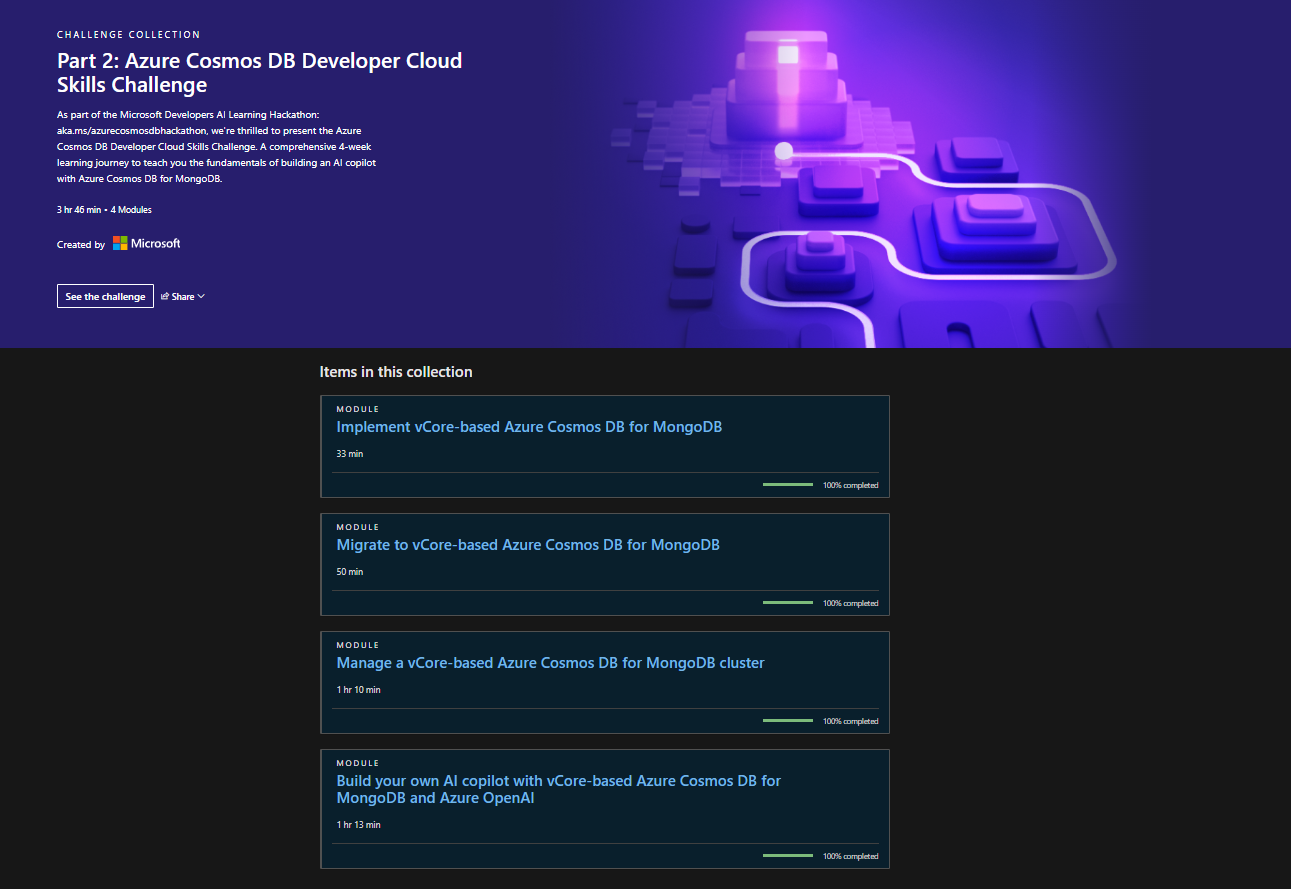Click progress bar of Build your own AI copilot module
The height and width of the screenshot is (889, 1291).
(788, 856)
